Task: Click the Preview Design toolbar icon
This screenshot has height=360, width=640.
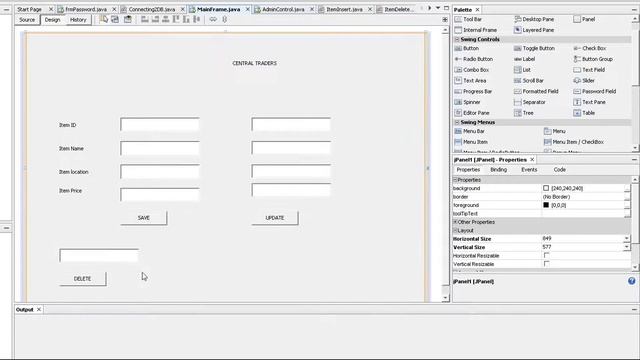Action: [128, 19]
